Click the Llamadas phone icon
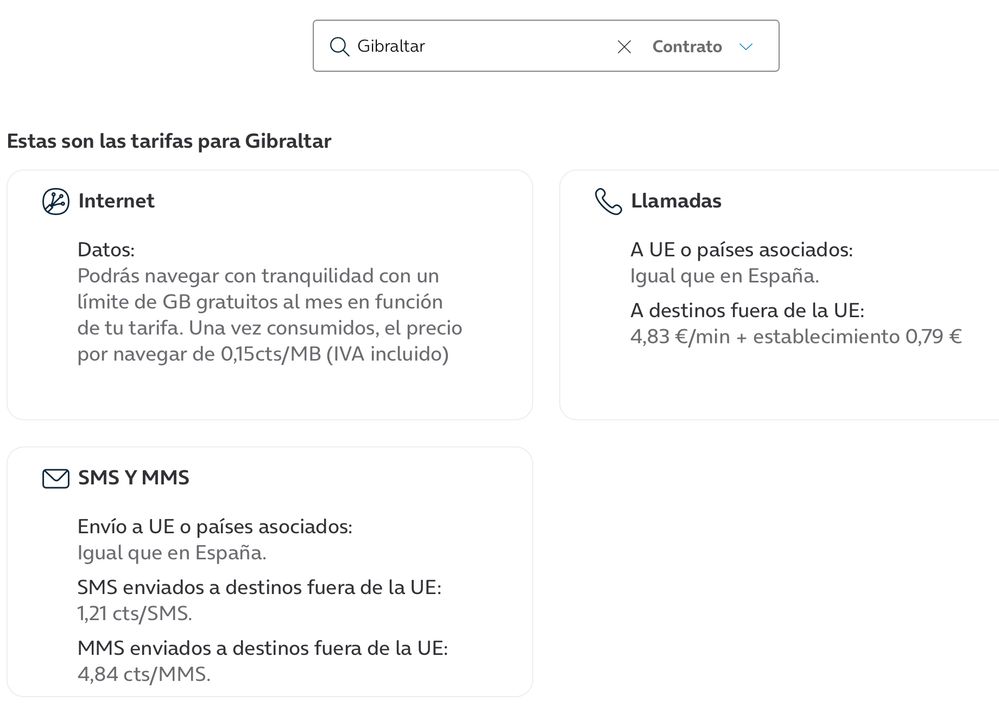Screen dimensions: 999x725 pos(608,201)
